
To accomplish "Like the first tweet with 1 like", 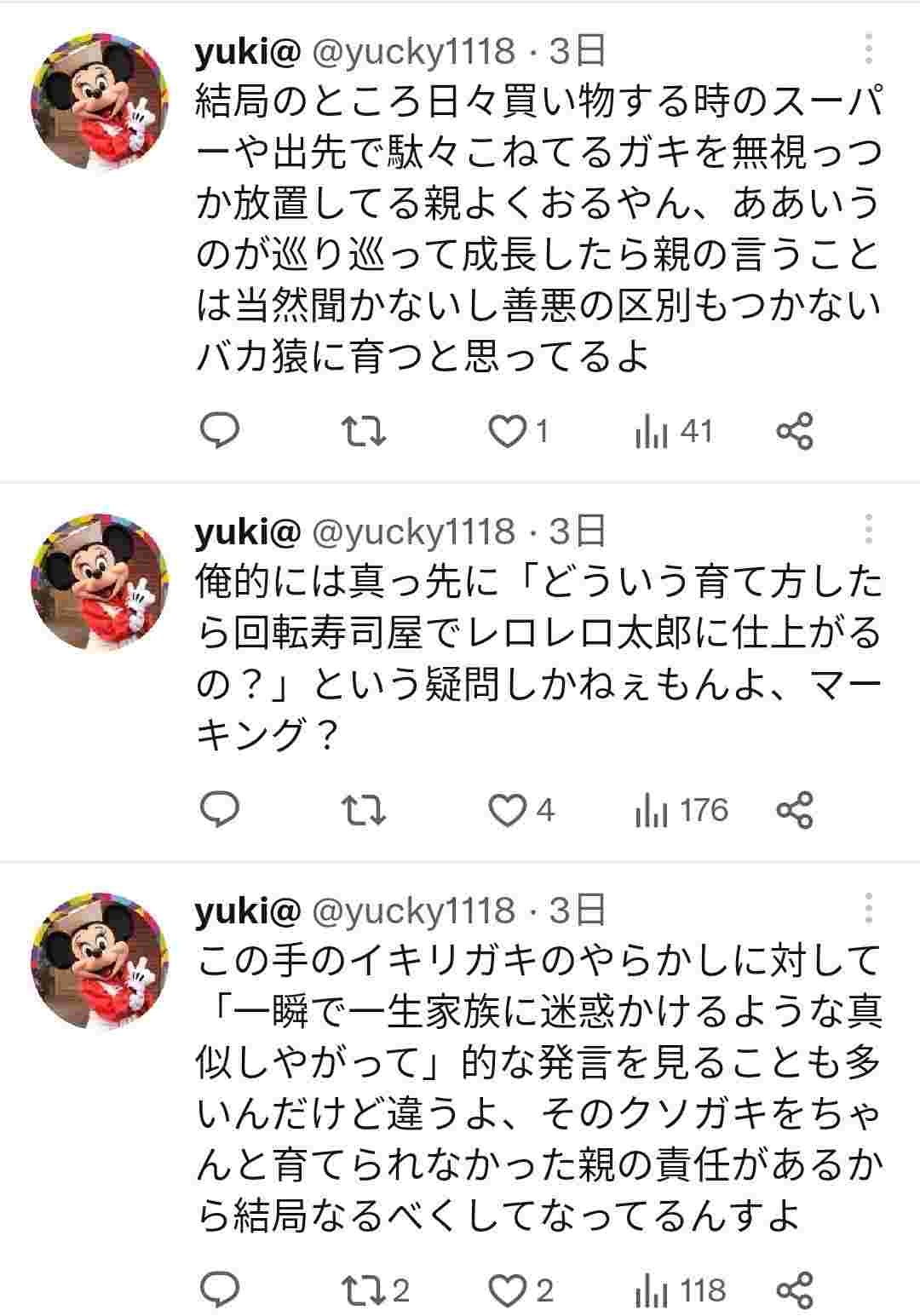I will click(x=508, y=433).
